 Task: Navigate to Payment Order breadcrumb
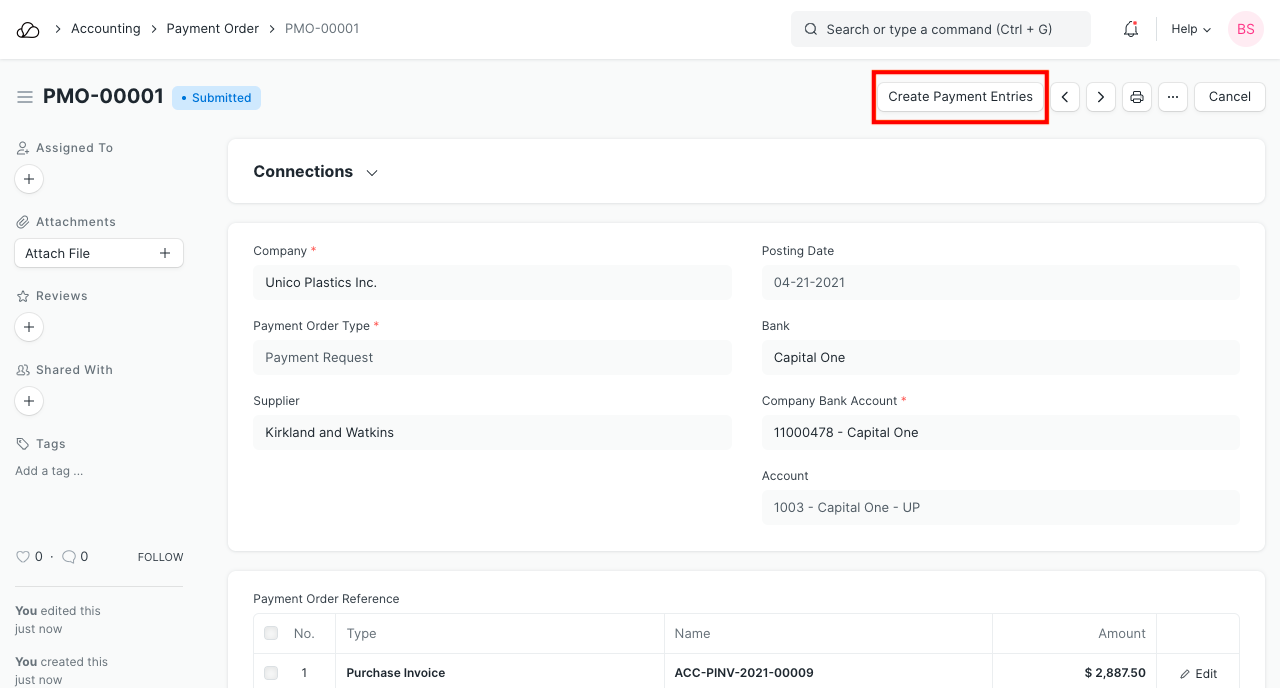tap(212, 29)
